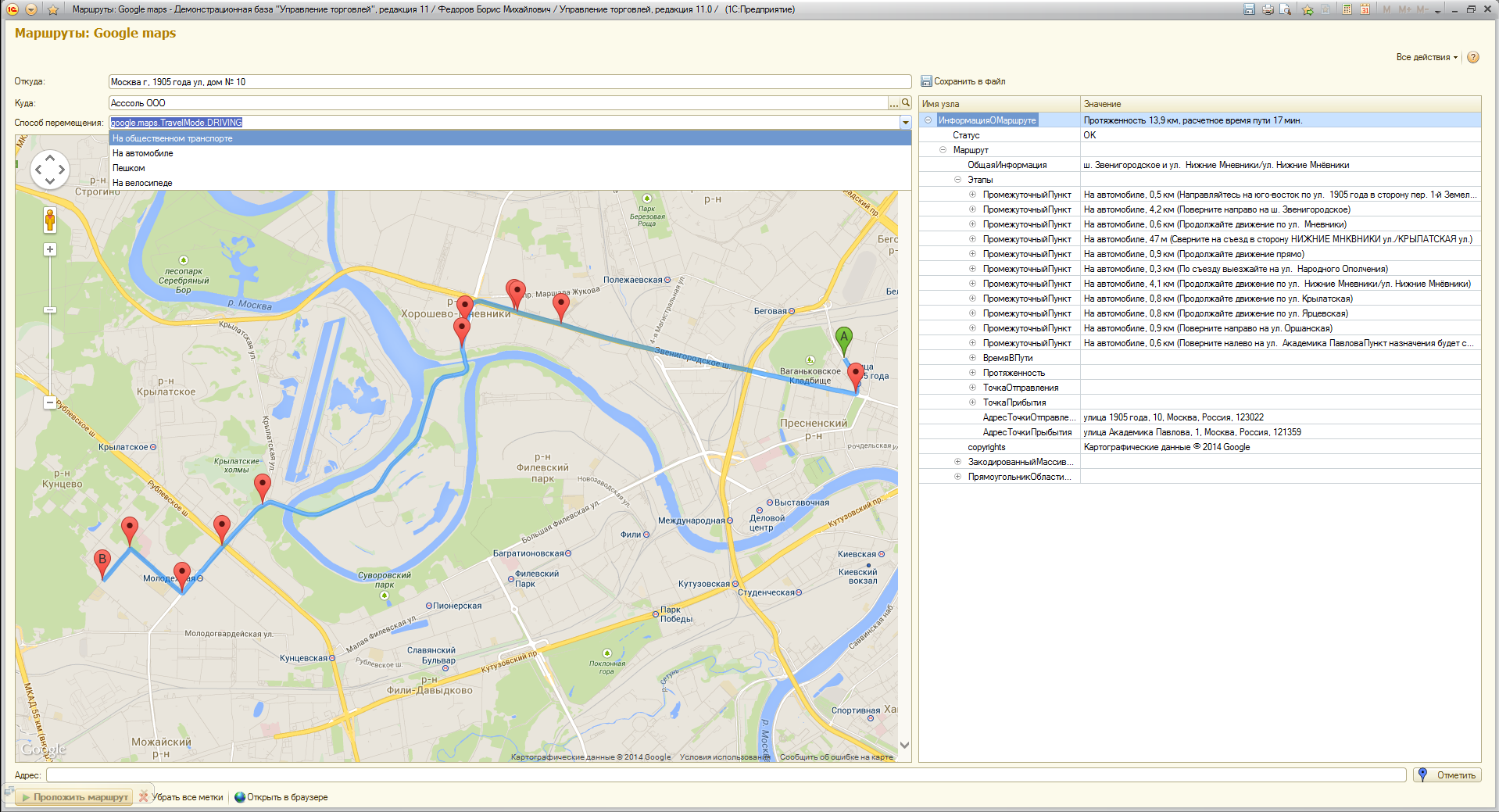Collapse the ИнформацияОМаршруте tree node
Screen dimensions: 1499x812
click(928, 120)
